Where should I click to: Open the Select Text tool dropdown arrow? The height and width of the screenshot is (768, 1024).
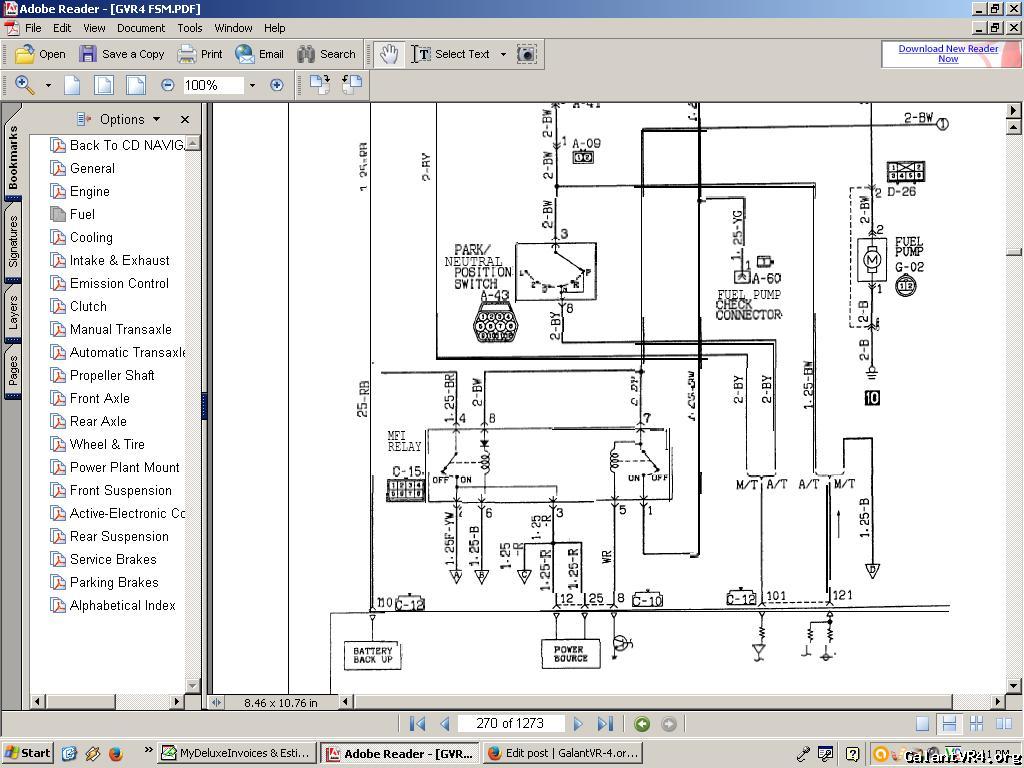(x=503, y=54)
